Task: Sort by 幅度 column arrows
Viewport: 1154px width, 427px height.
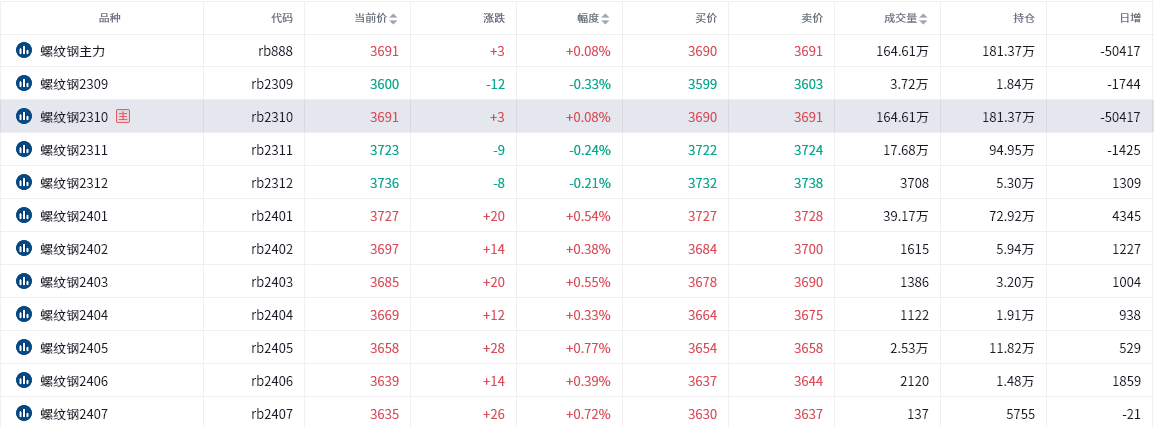Action: click(x=605, y=19)
